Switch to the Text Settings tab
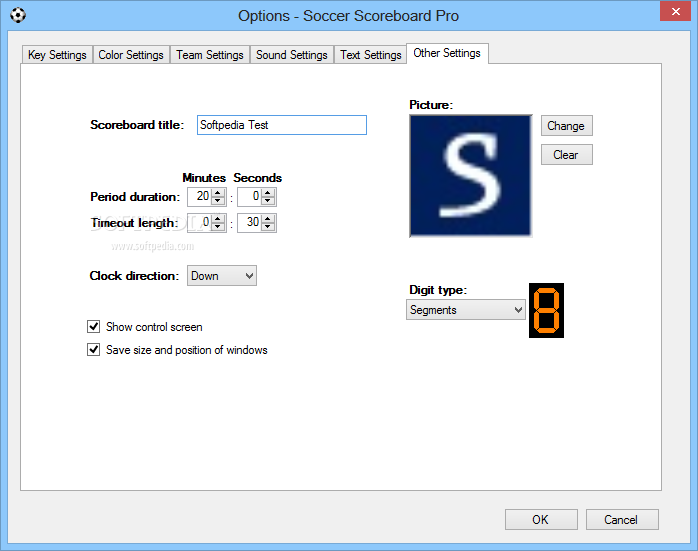The width and height of the screenshot is (698, 551). coord(370,55)
